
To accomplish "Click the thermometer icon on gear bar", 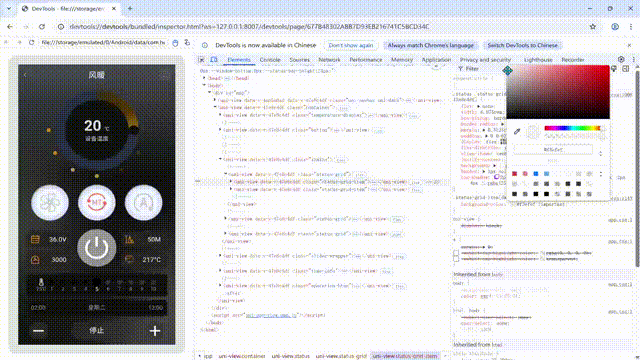I will click(x=41, y=282).
